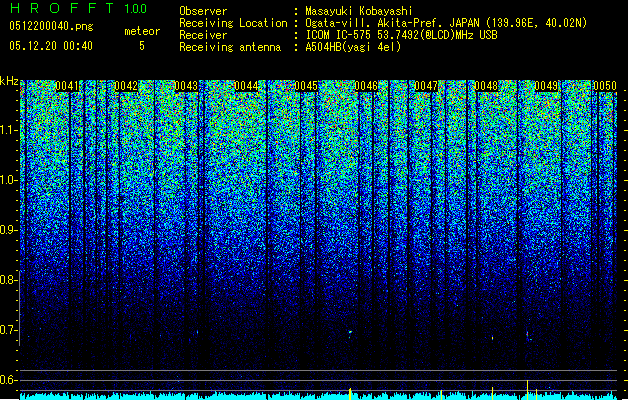Click the 0.6 kHz axis tick label
Viewport: 629px width, 400px height.
coord(8,380)
